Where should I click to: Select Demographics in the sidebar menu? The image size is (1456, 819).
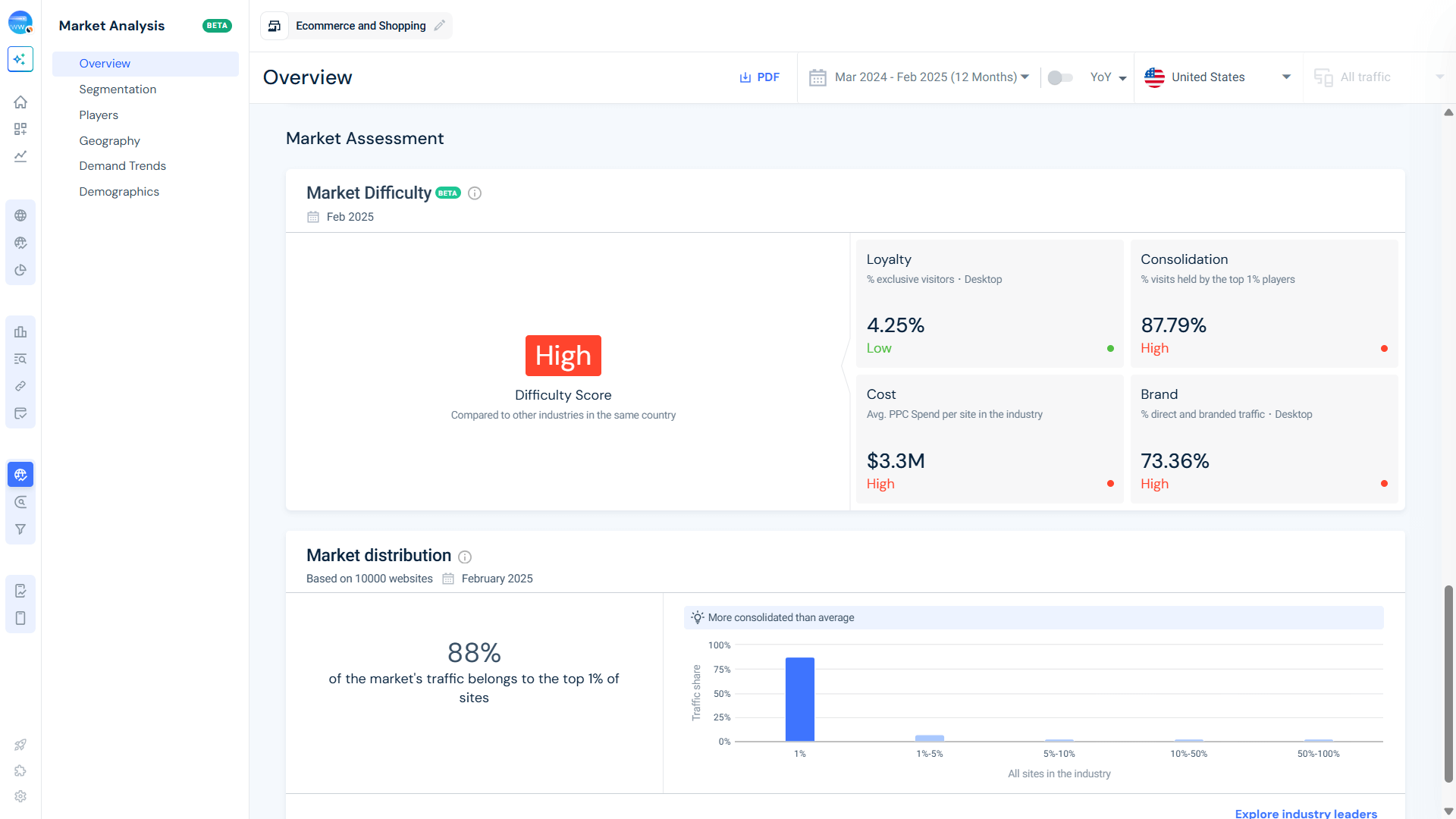pos(119,192)
